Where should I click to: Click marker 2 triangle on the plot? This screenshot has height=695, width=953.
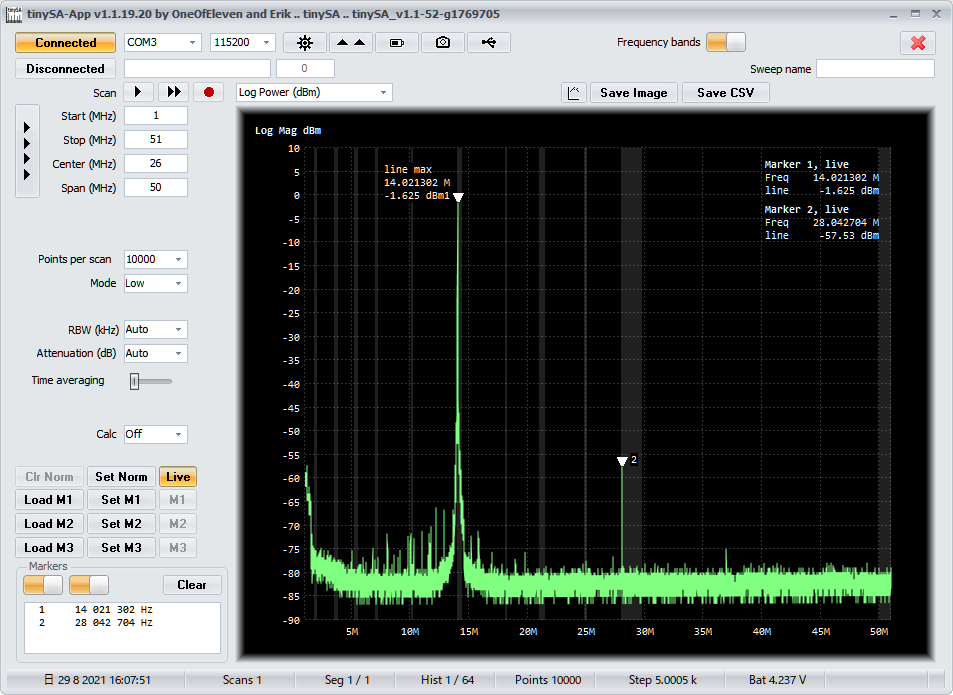[x=622, y=462]
